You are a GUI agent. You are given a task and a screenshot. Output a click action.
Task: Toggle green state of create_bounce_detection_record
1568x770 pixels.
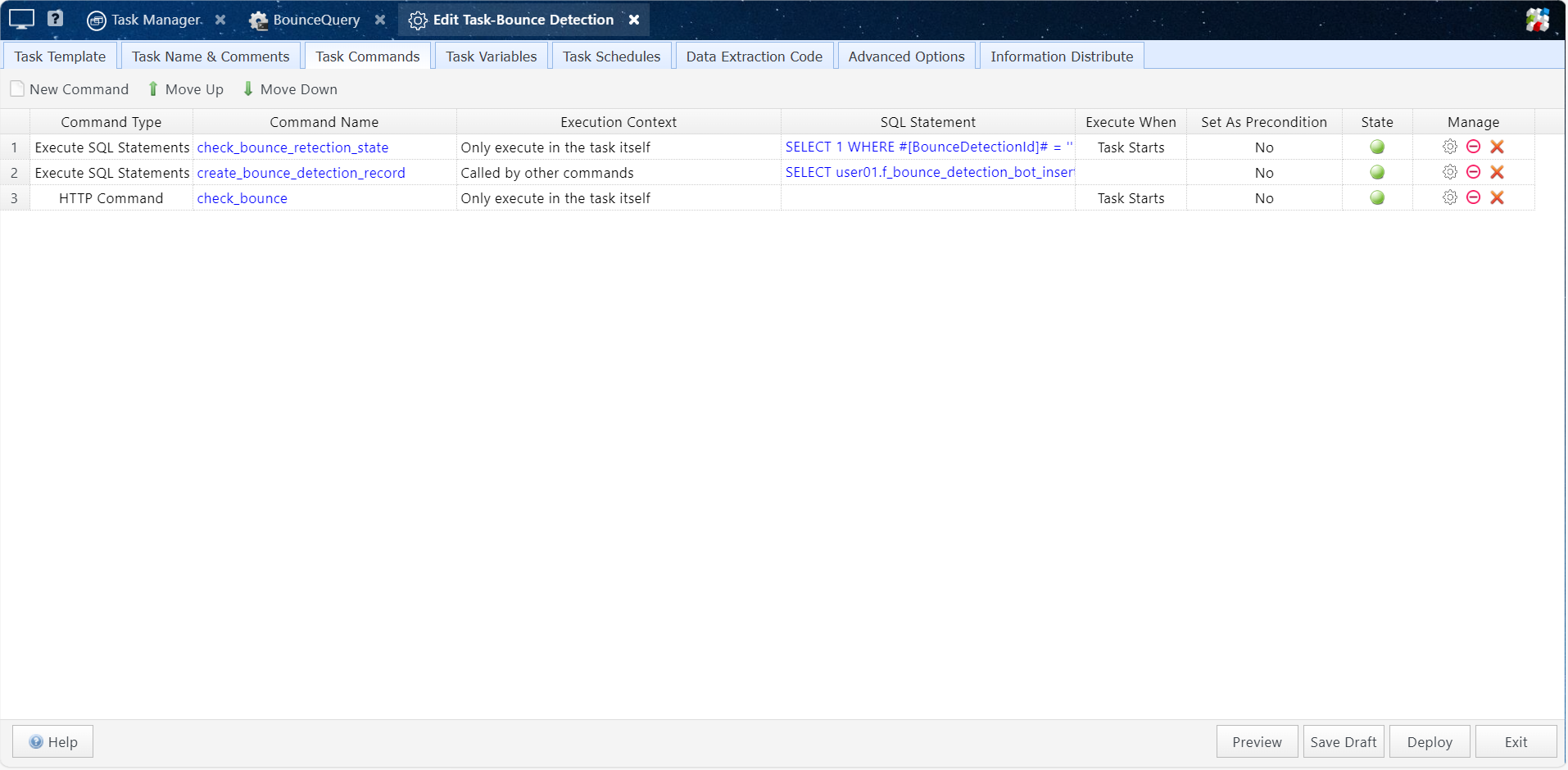pos(1377,172)
